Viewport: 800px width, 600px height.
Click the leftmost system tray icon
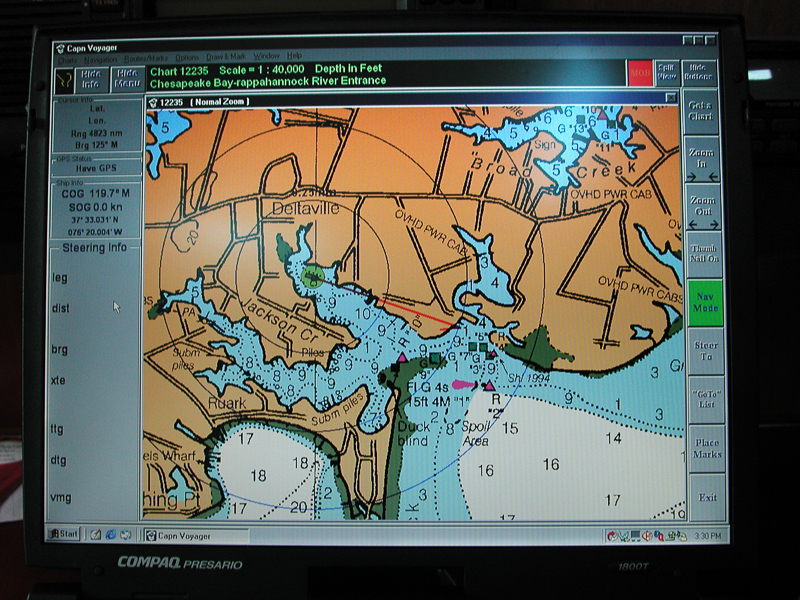coord(612,536)
